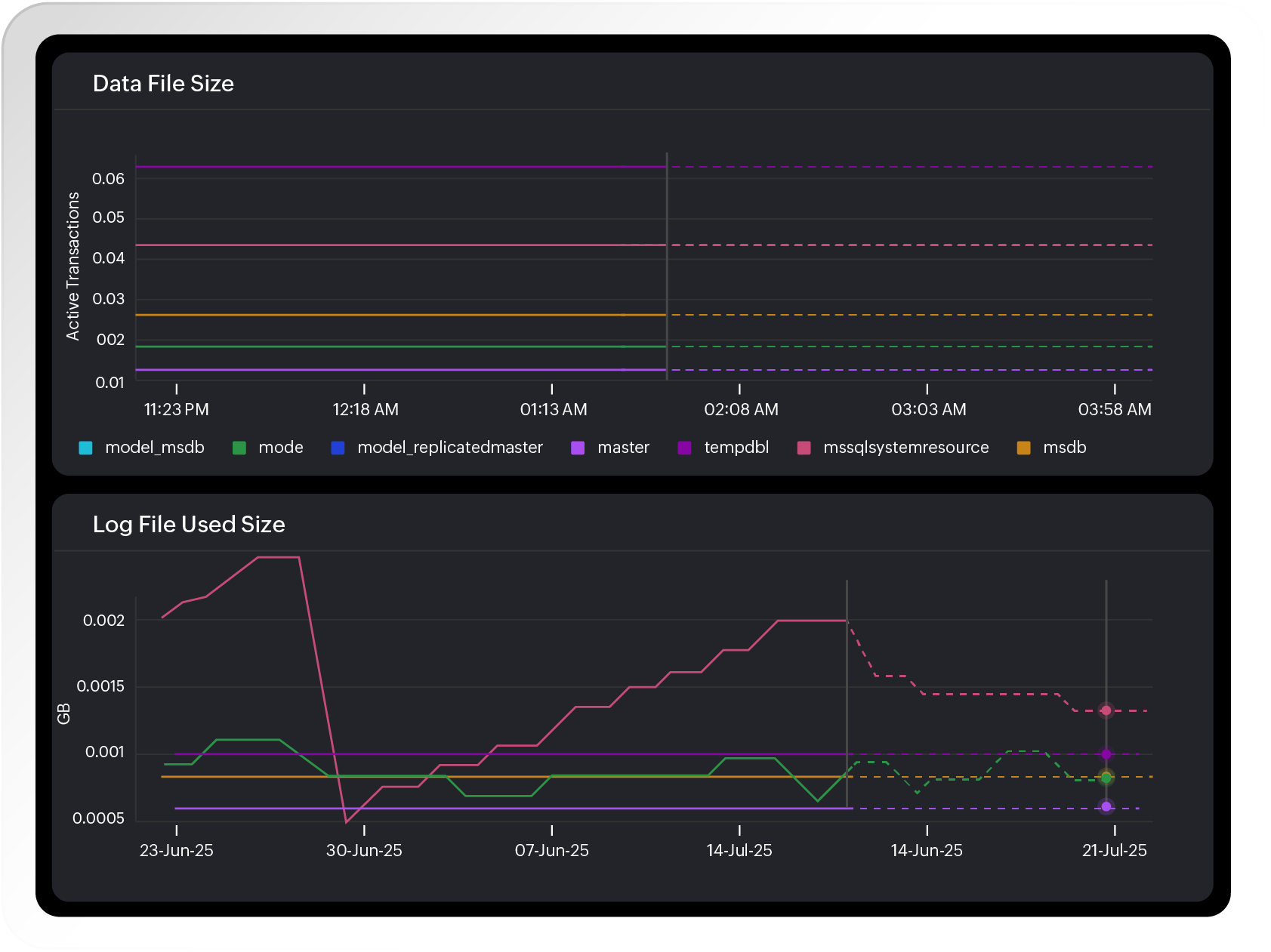Click the mode legend label text
Viewport: 1271px width, 952px height.
(279, 447)
